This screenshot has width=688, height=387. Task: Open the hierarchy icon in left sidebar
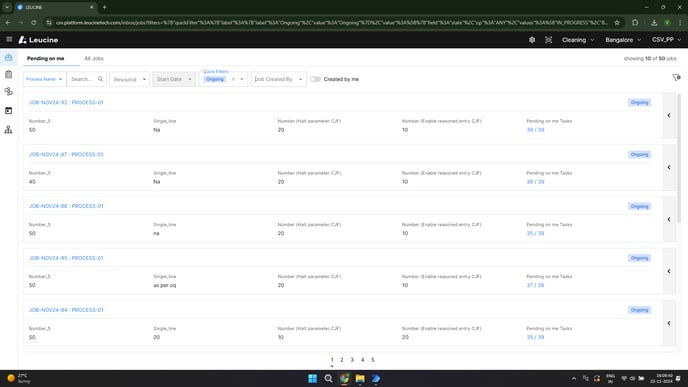coord(8,129)
